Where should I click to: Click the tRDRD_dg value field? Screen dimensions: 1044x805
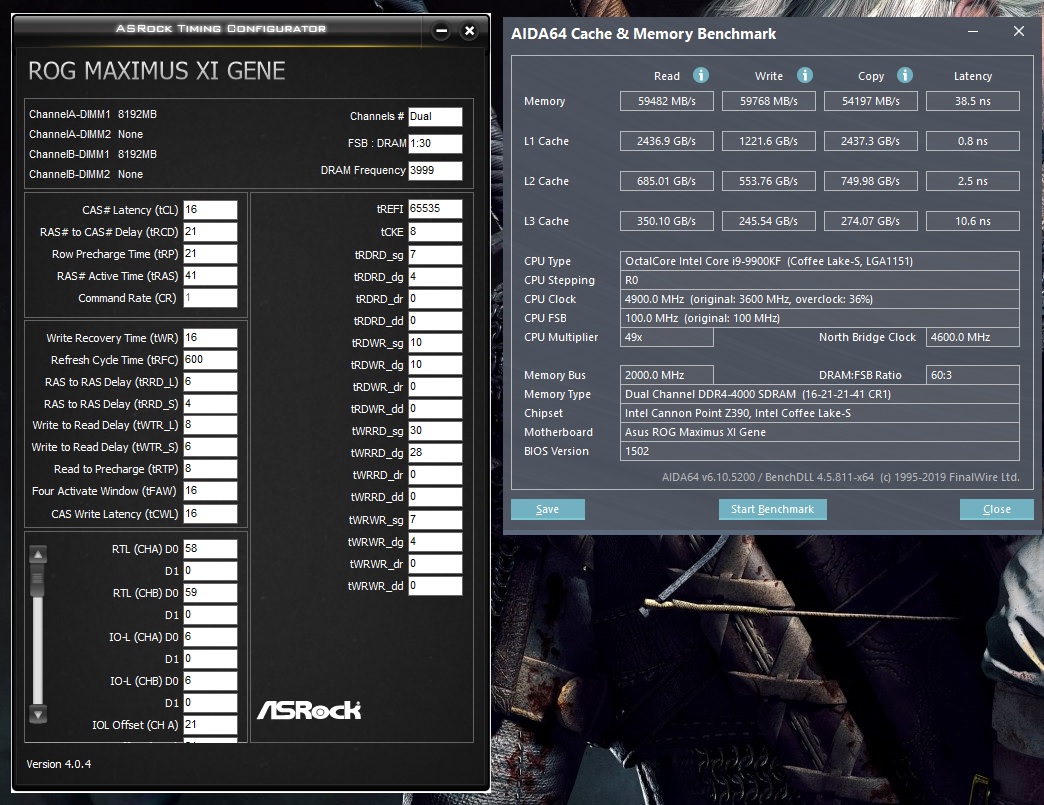point(435,277)
